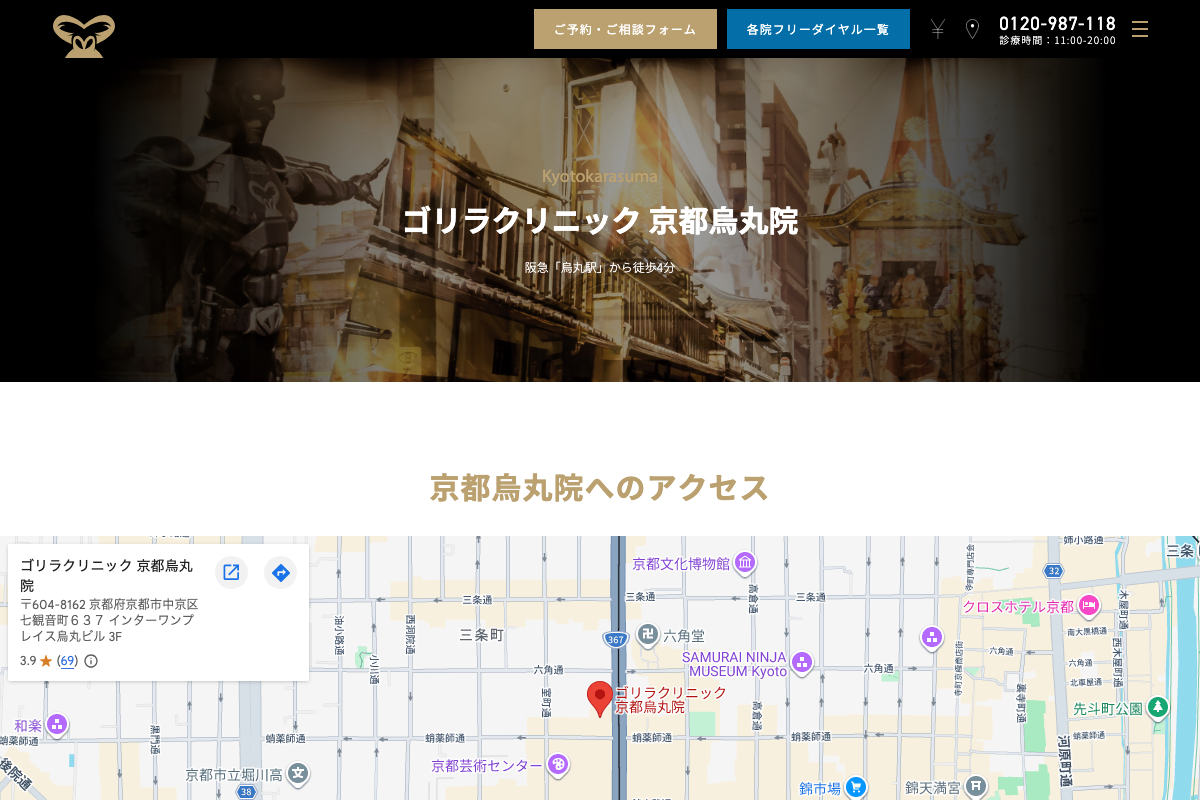Click the 京都市立堀川高 school icon
The width and height of the screenshot is (1200, 800).
[x=297, y=771]
